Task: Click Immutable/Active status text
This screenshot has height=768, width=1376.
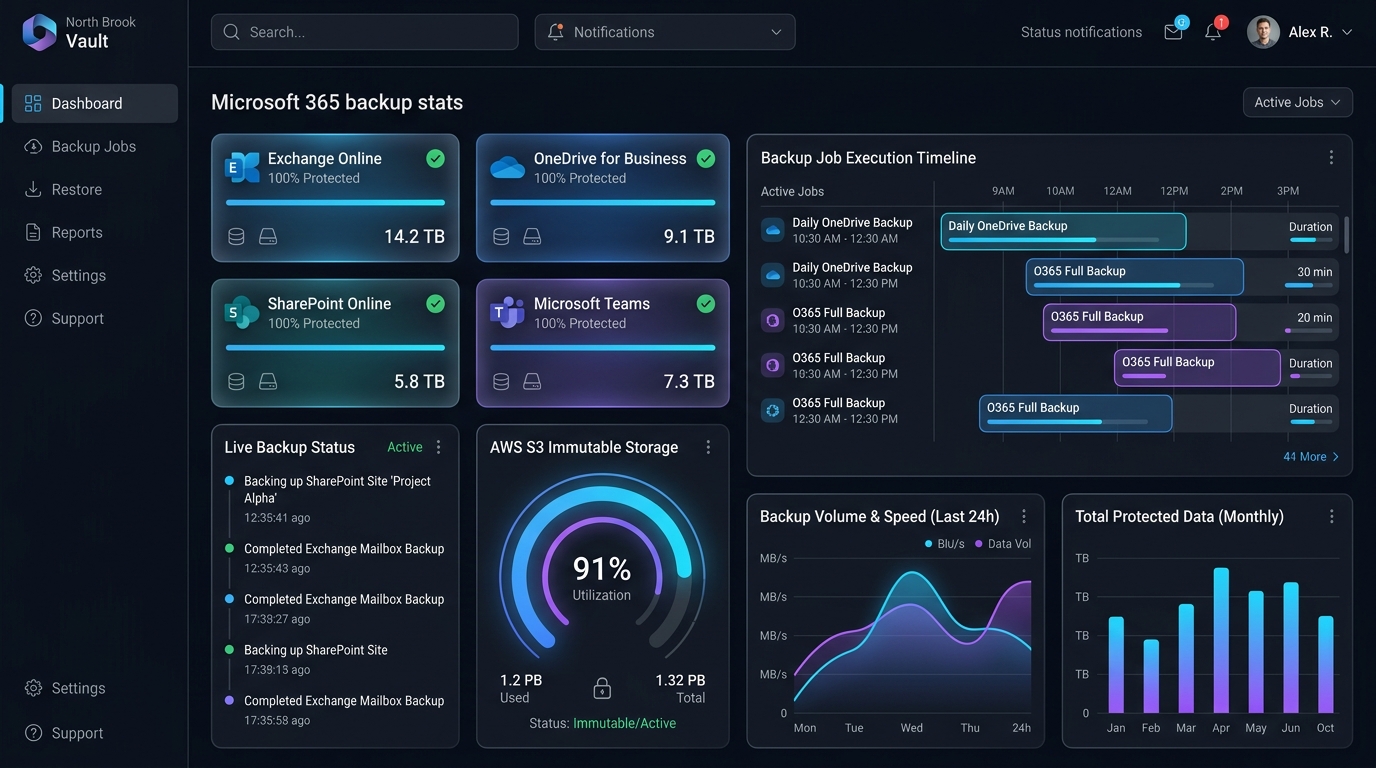Action: tap(624, 723)
